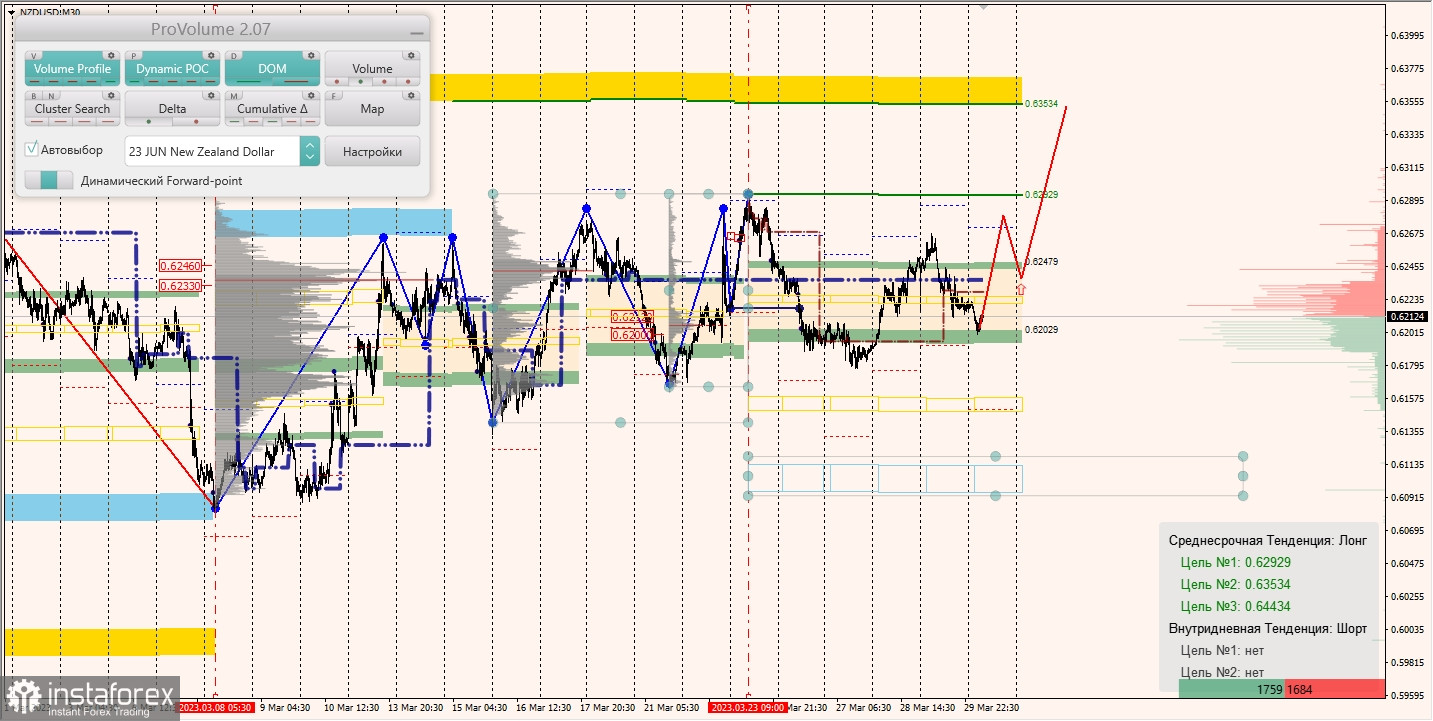Activate the Cumulative Δ button

tap(272, 109)
